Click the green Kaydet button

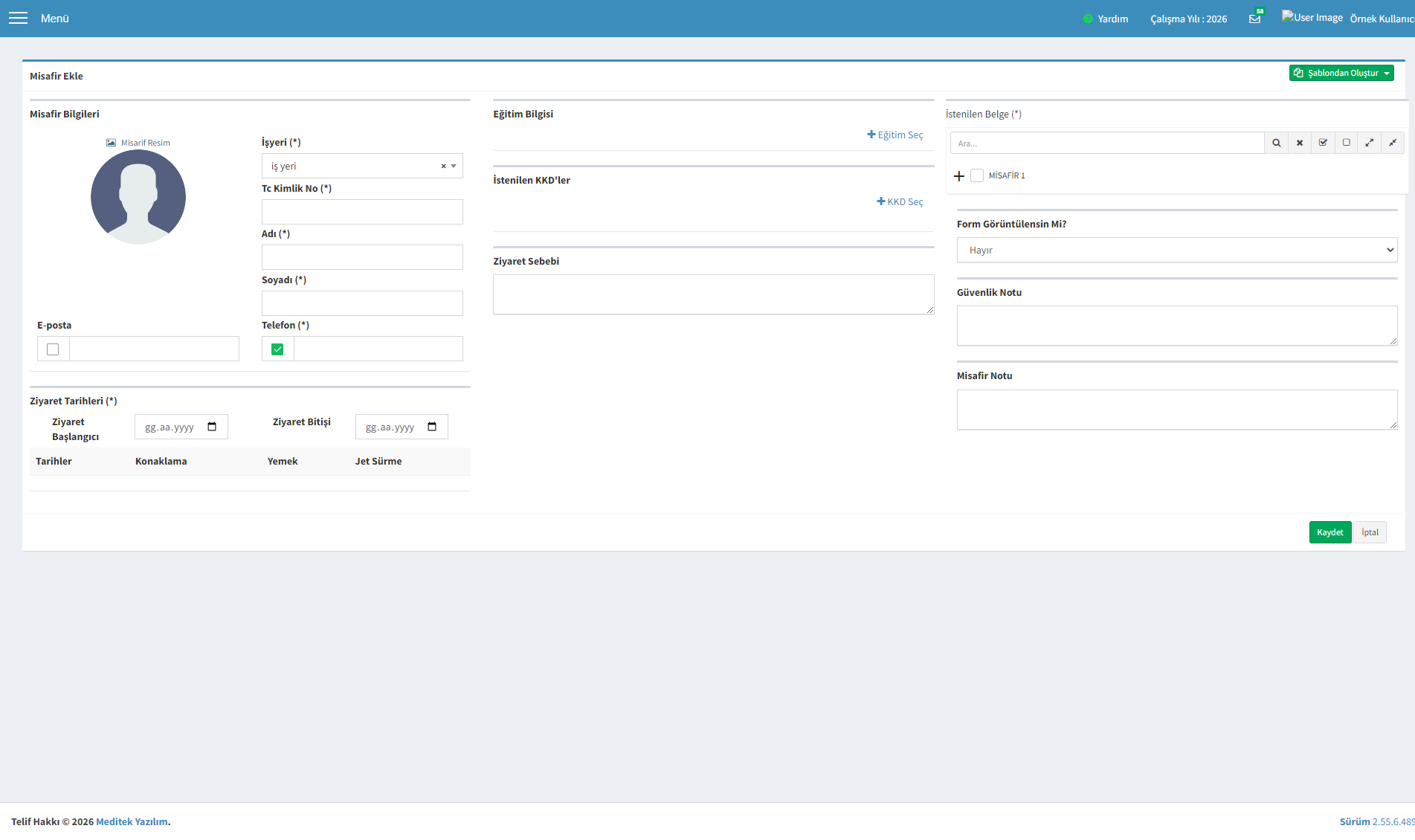(x=1330, y=532)
